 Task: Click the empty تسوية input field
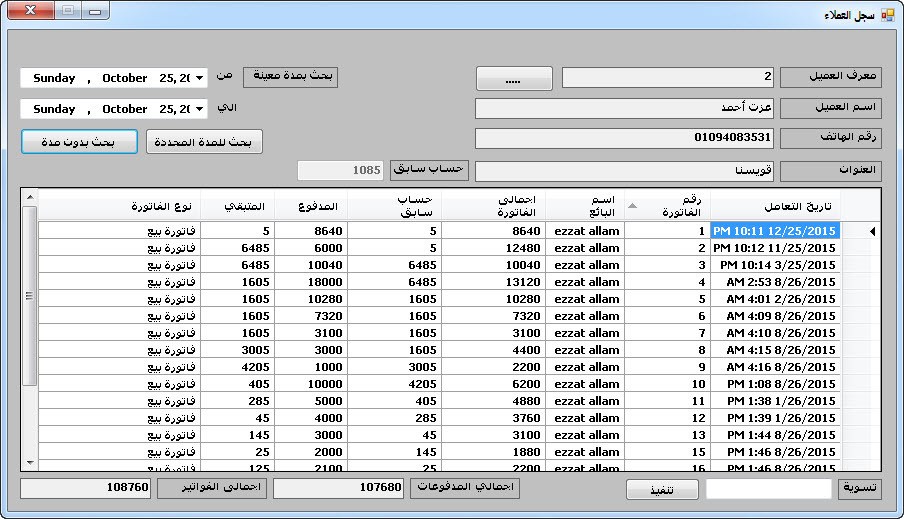768,489
